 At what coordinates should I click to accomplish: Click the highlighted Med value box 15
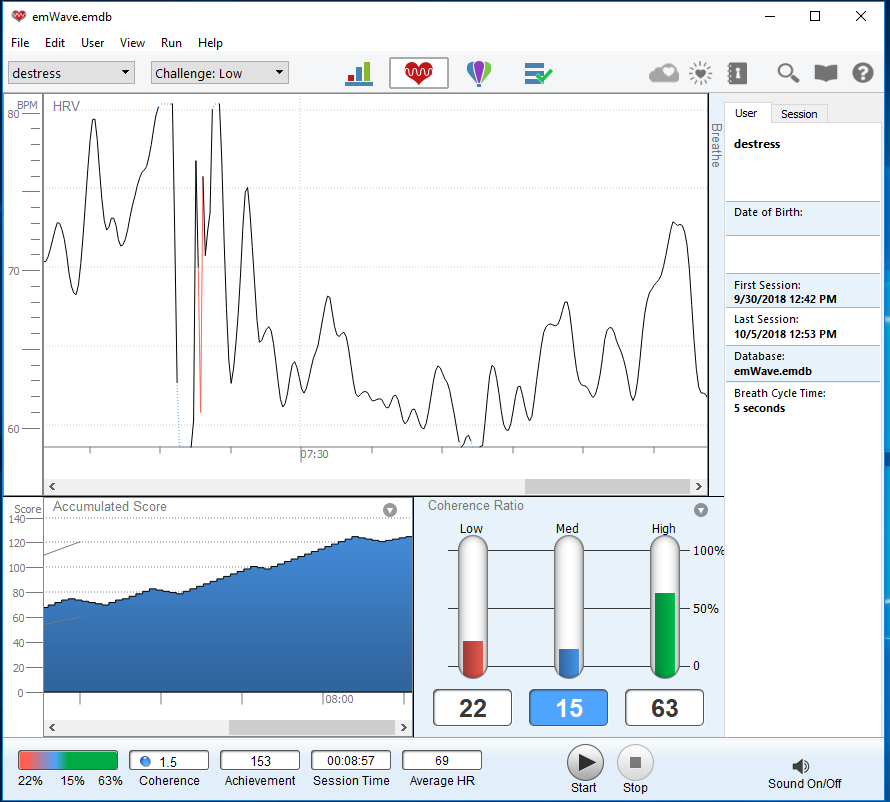pos(568,708)
